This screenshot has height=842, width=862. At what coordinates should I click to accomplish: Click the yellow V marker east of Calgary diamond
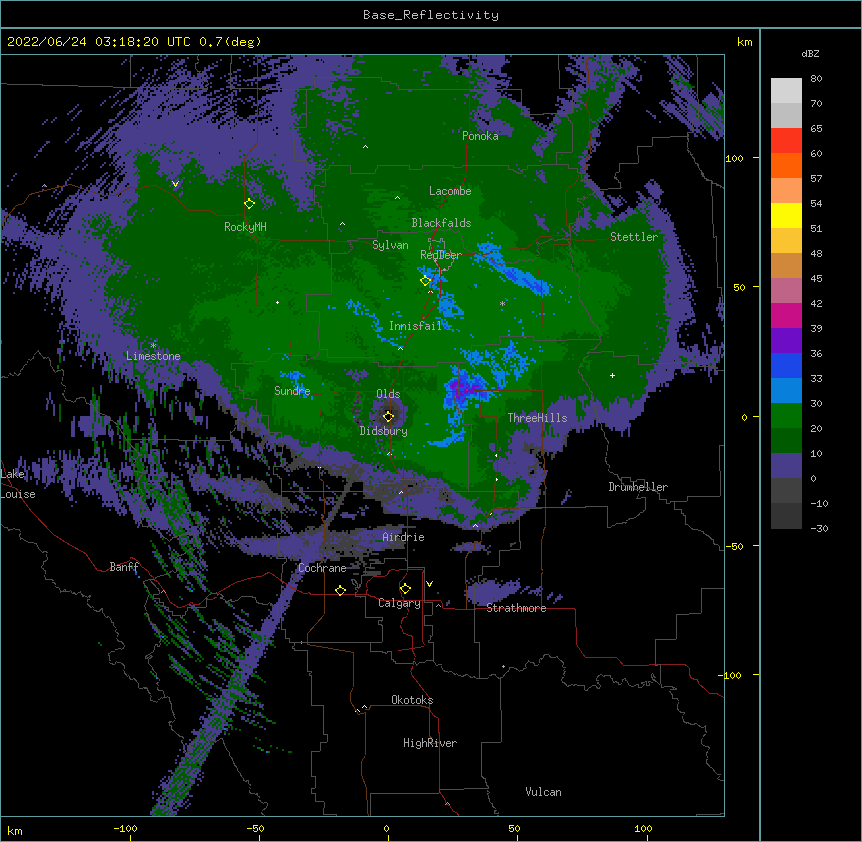tap(429, 584)
